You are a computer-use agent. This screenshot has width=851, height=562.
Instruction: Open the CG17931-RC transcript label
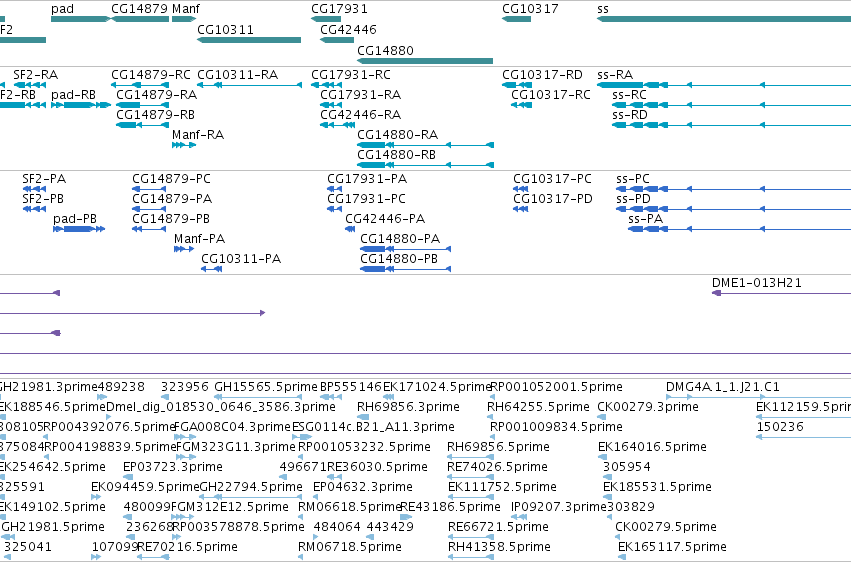(x=351, y=75)
